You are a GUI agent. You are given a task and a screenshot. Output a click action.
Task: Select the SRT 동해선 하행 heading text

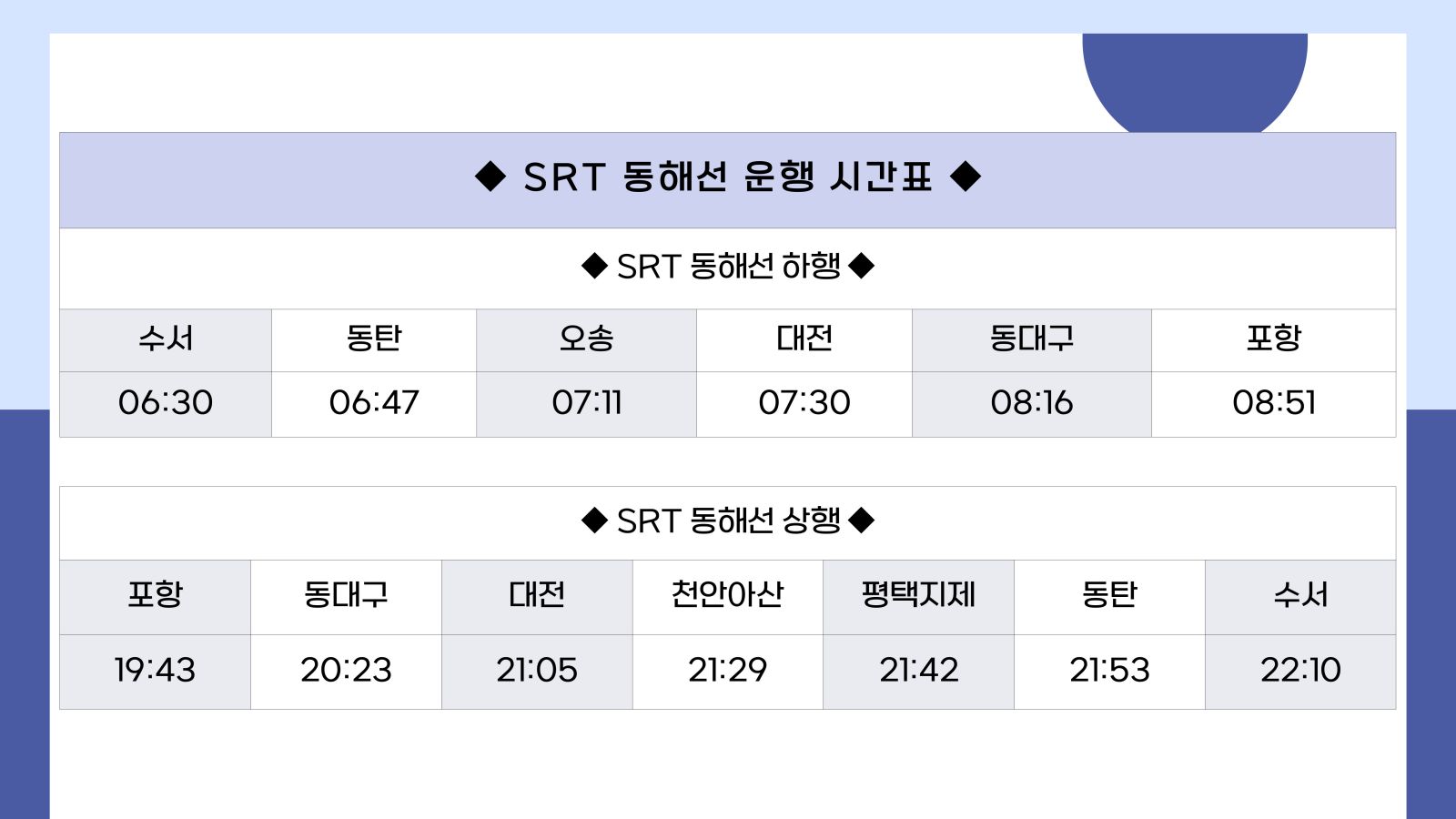click(x=728, y=267)
